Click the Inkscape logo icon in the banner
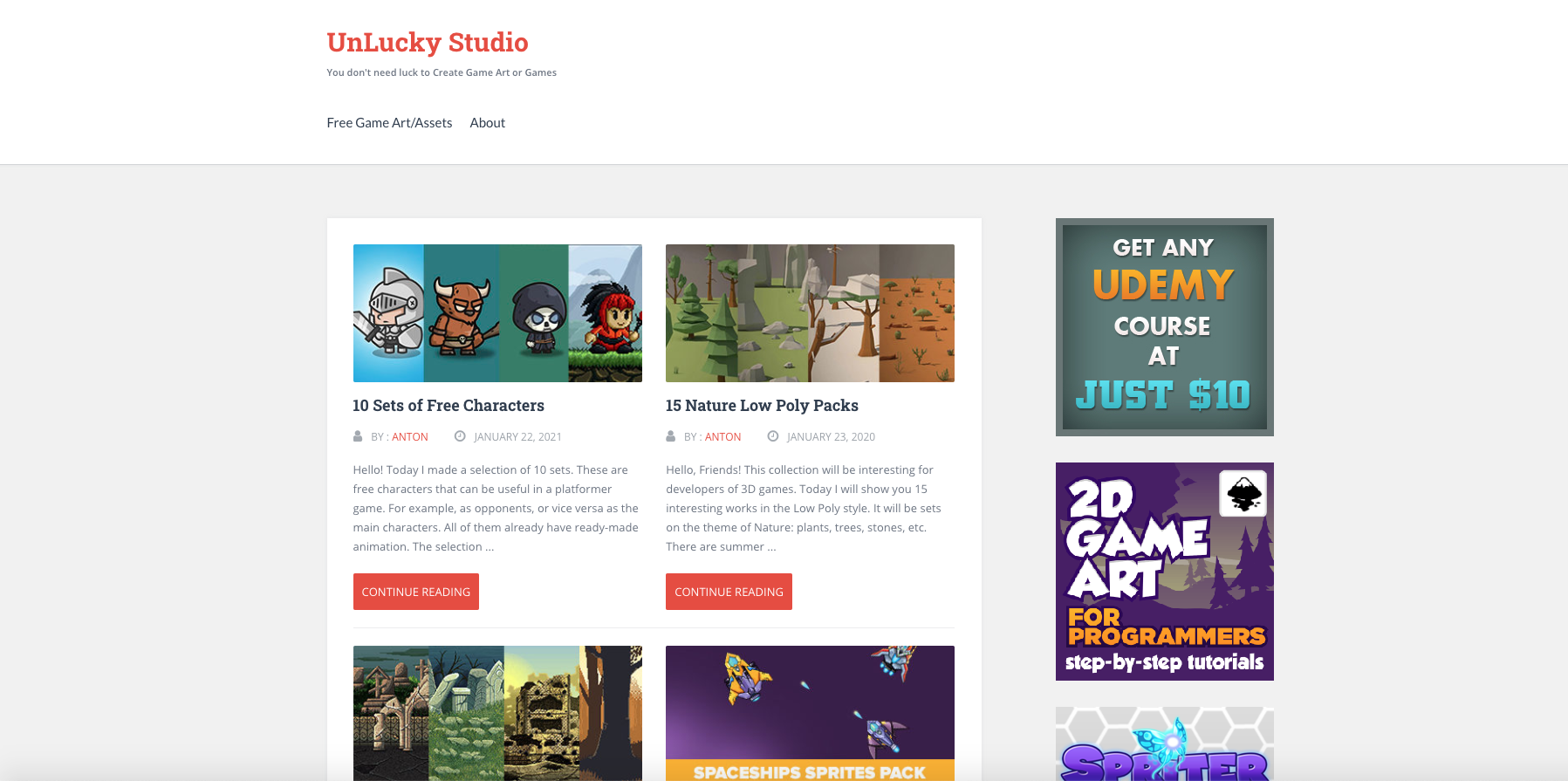 pos(1243,493)
